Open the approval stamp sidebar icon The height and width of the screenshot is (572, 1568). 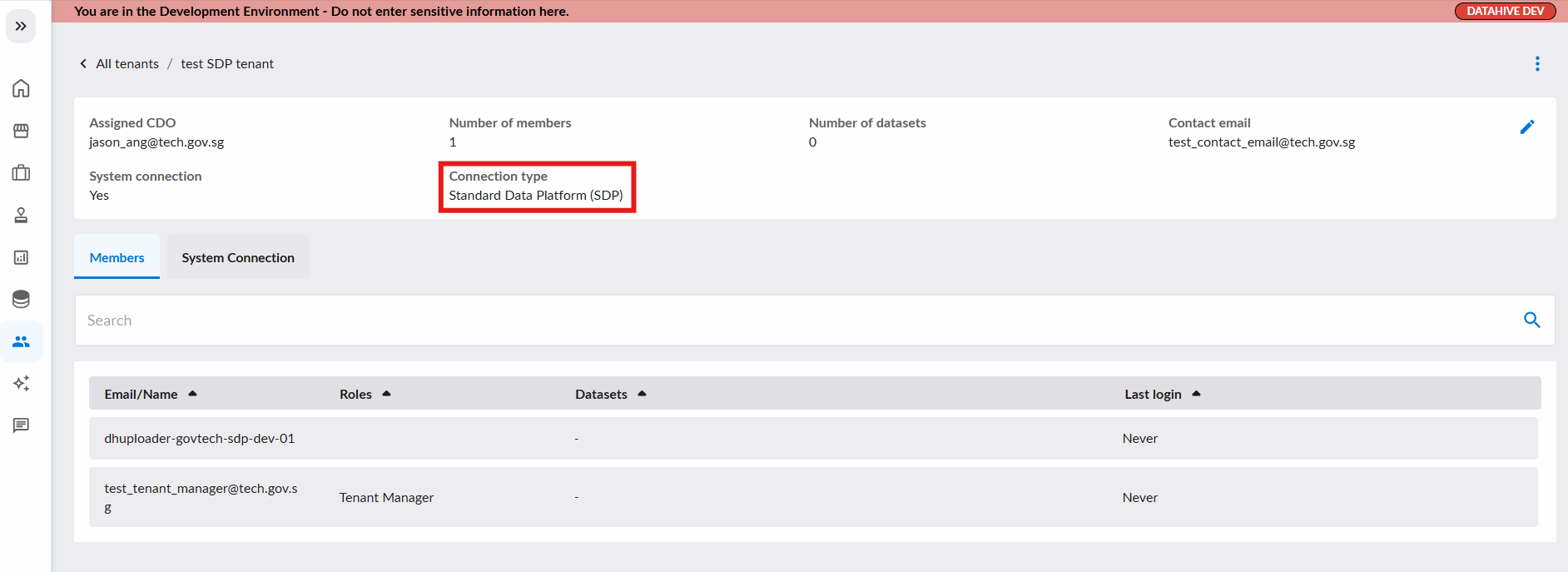(x=21, y=216)
